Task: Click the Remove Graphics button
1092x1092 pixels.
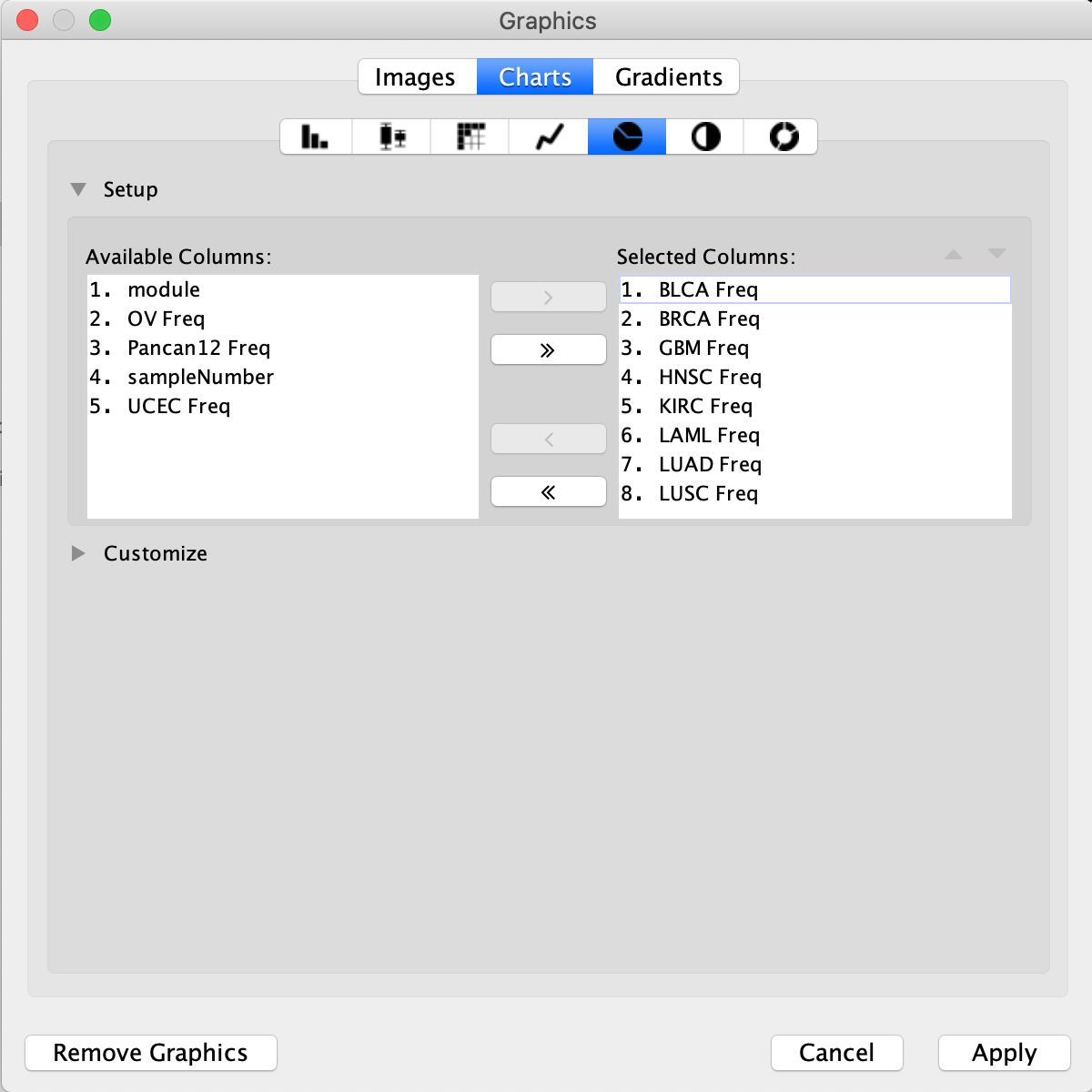Action: 150,1053
